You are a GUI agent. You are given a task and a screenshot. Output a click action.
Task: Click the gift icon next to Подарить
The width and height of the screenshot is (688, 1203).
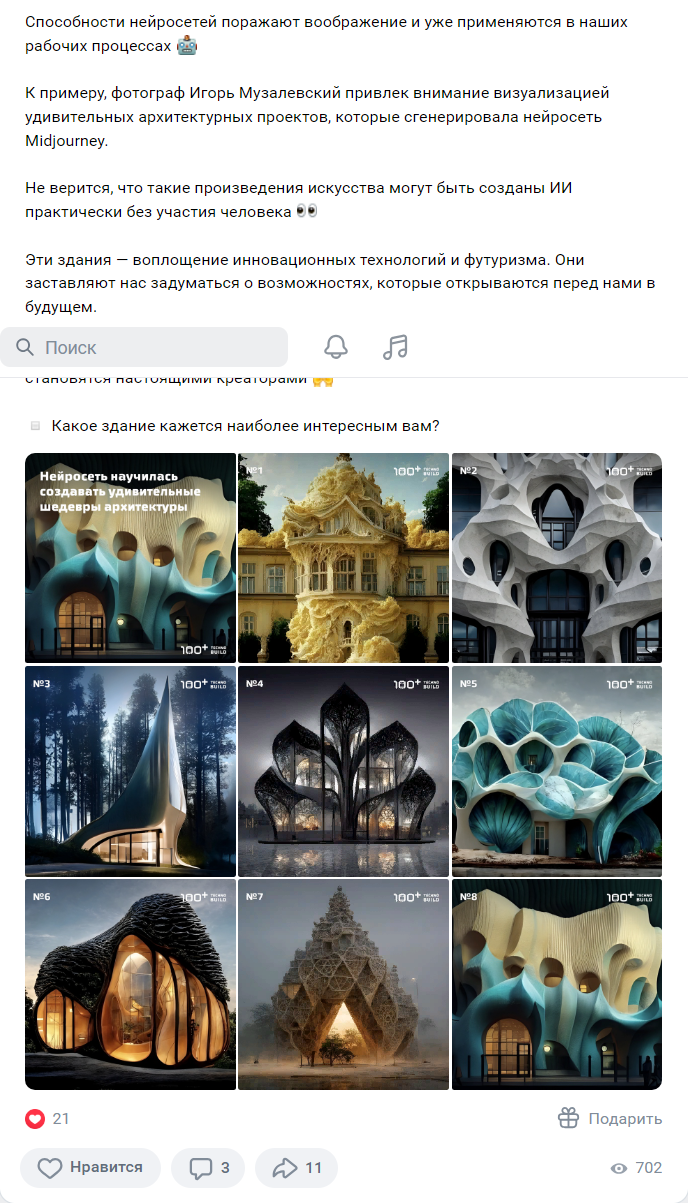568,1118
